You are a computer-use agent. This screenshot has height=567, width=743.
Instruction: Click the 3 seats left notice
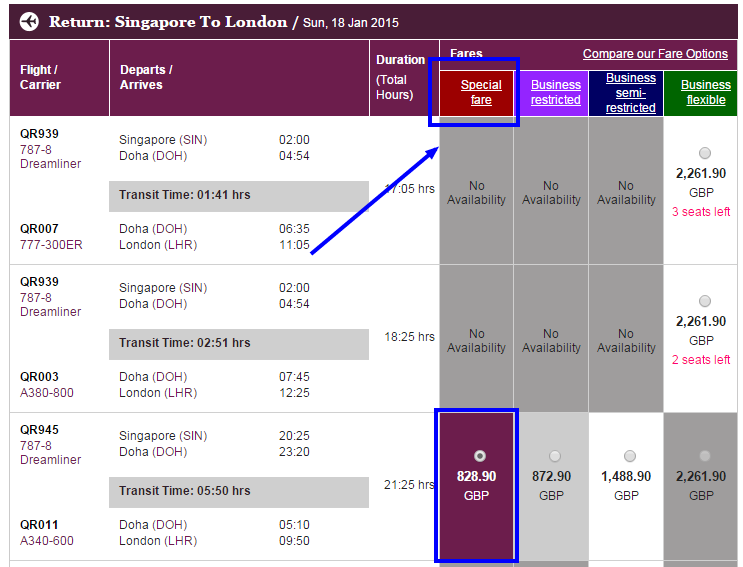click(x=701, y=212)
